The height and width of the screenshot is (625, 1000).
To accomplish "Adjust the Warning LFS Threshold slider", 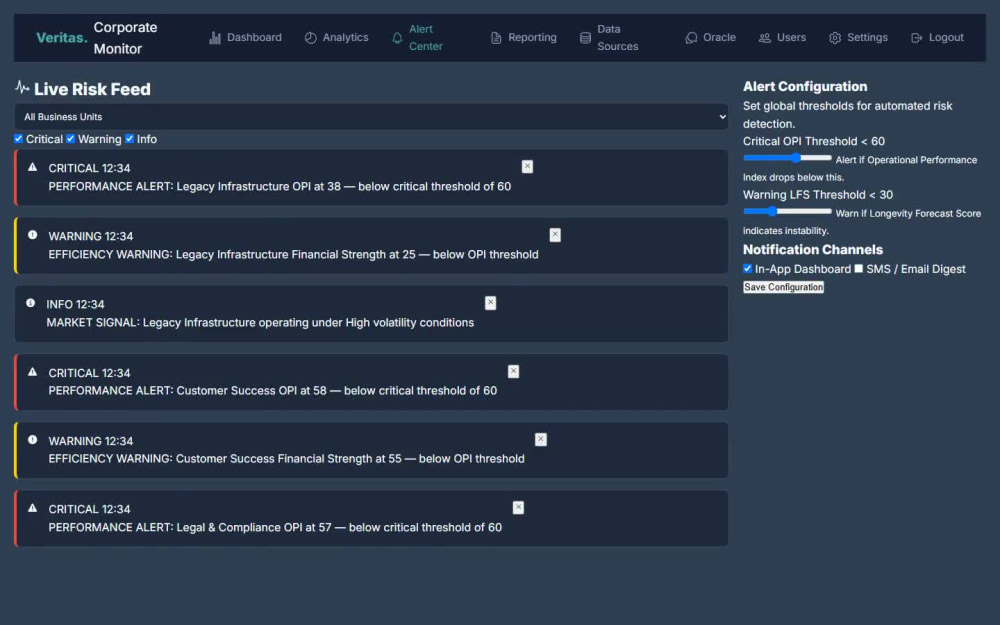I will pyautogui.click(x=788, y=212).
